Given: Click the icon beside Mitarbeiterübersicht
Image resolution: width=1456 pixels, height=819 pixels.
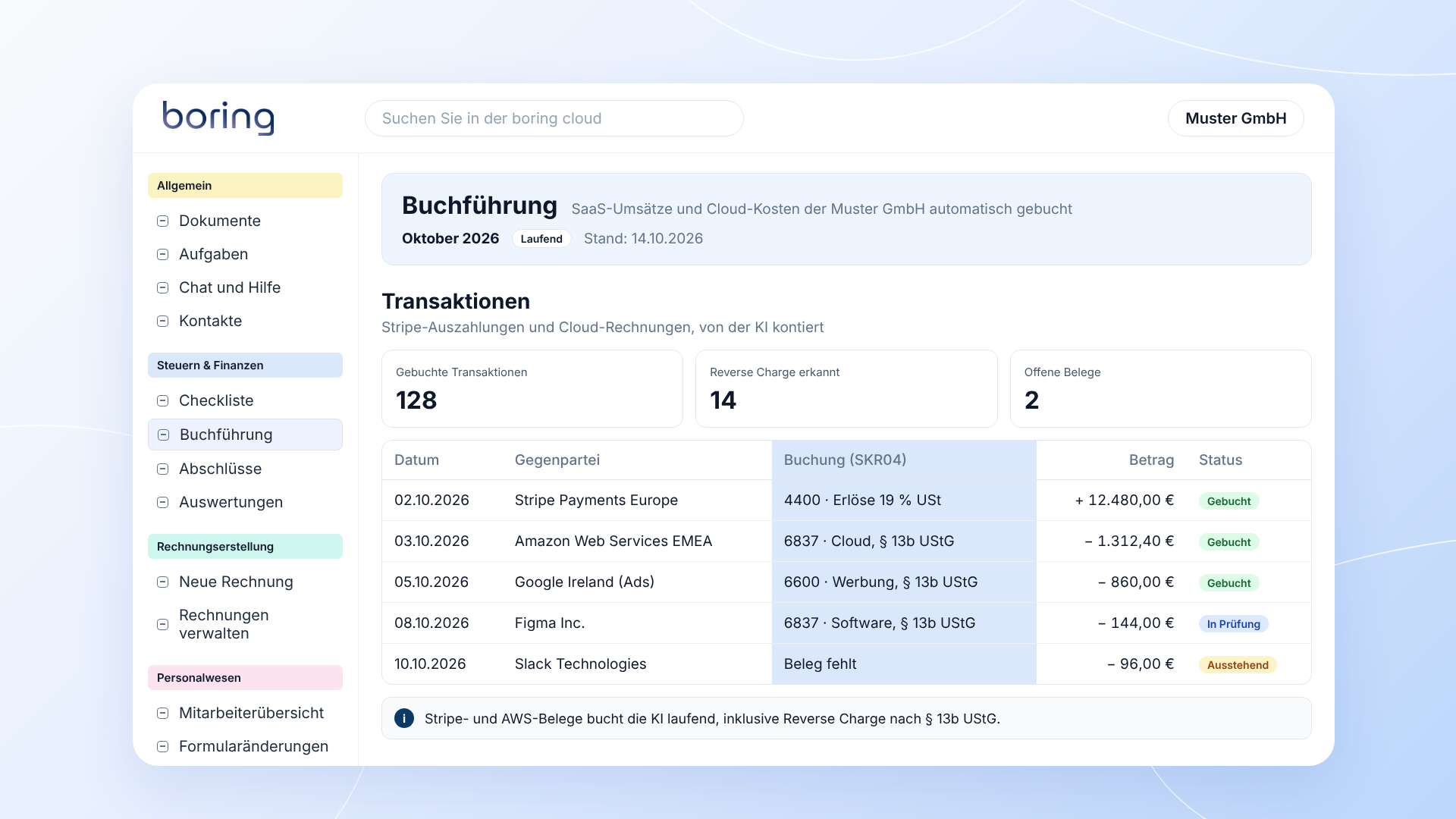Looking at the screenshot, I should pos(162,713).
